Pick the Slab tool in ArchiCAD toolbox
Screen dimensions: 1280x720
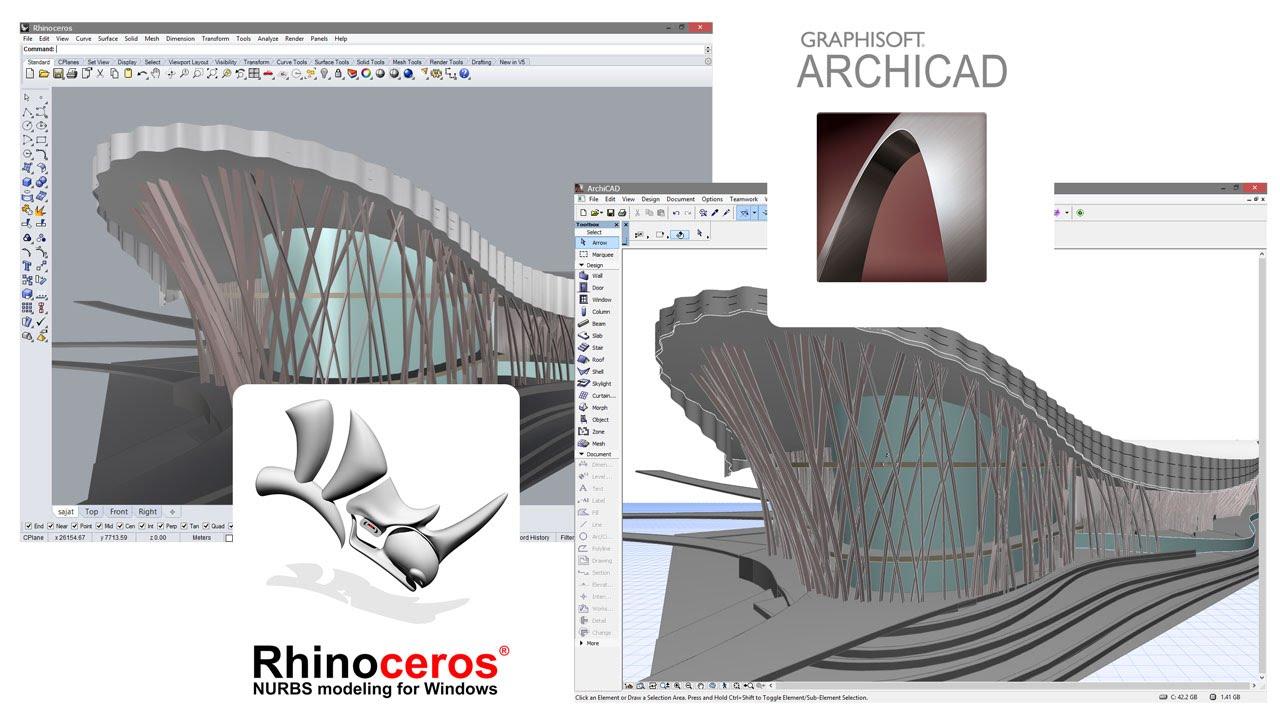pyautogui.click(x=597, y=334)
